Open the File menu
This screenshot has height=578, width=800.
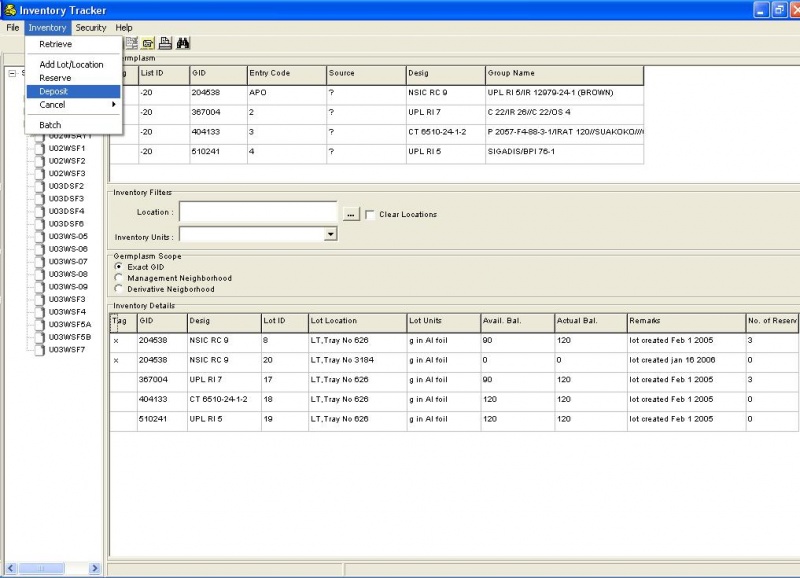[x=13, y=28]
